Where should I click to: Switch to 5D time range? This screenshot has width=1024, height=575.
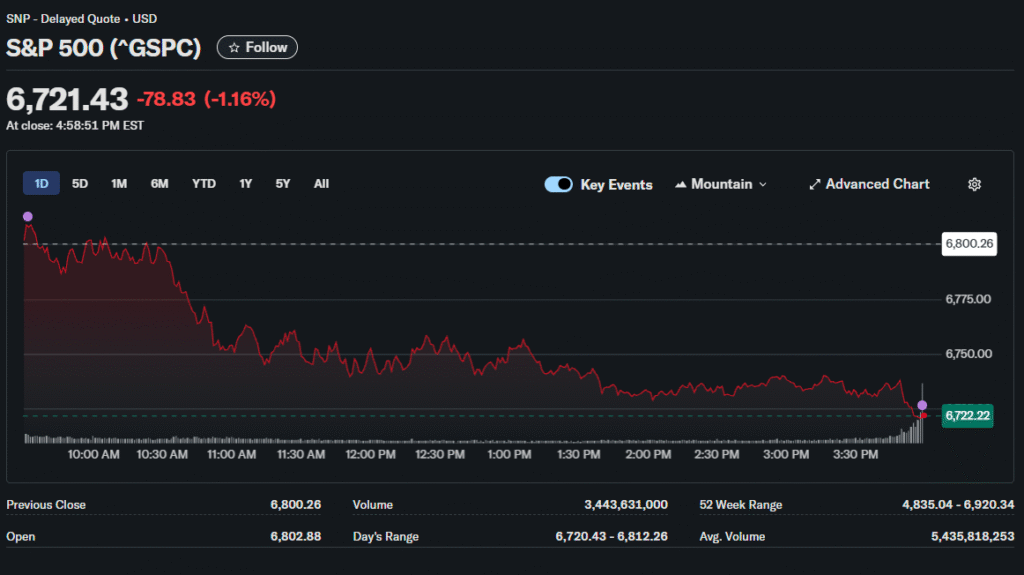coord(80,184)
